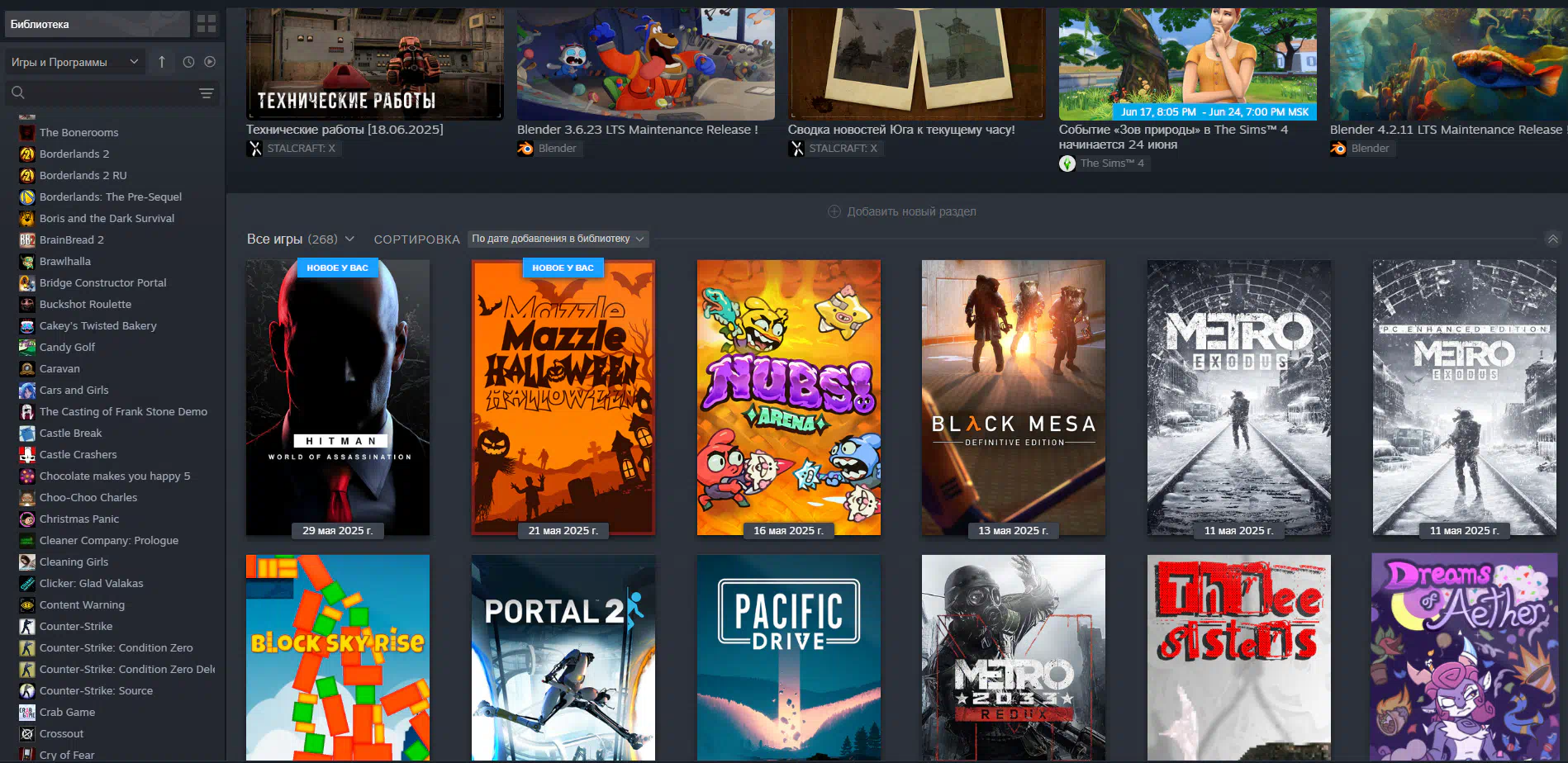
Task: Select Bridge Constructor Portal entry
Action: point(102,282)
